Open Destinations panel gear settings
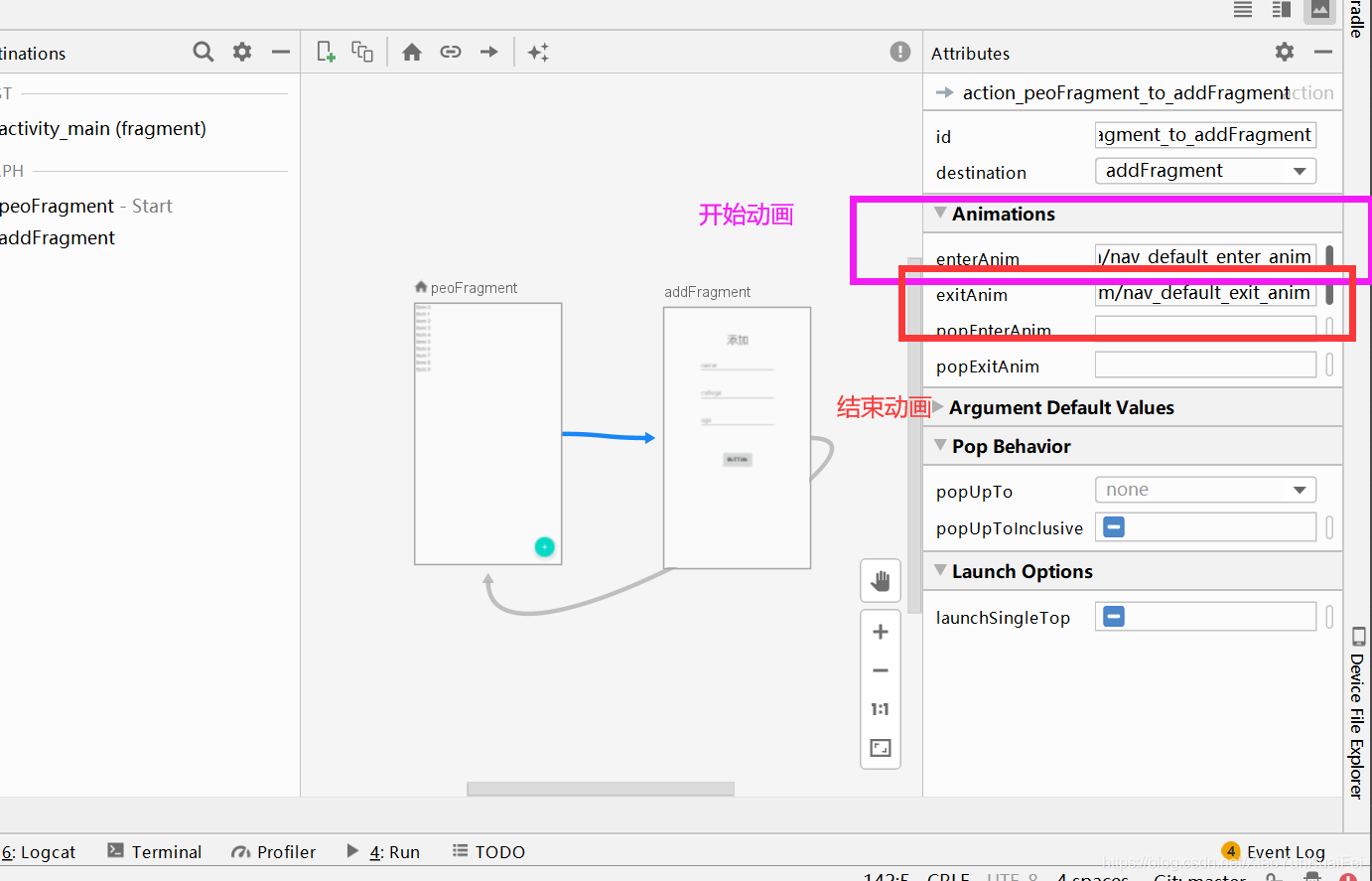The image size is (1372, 881). (242, 52)
